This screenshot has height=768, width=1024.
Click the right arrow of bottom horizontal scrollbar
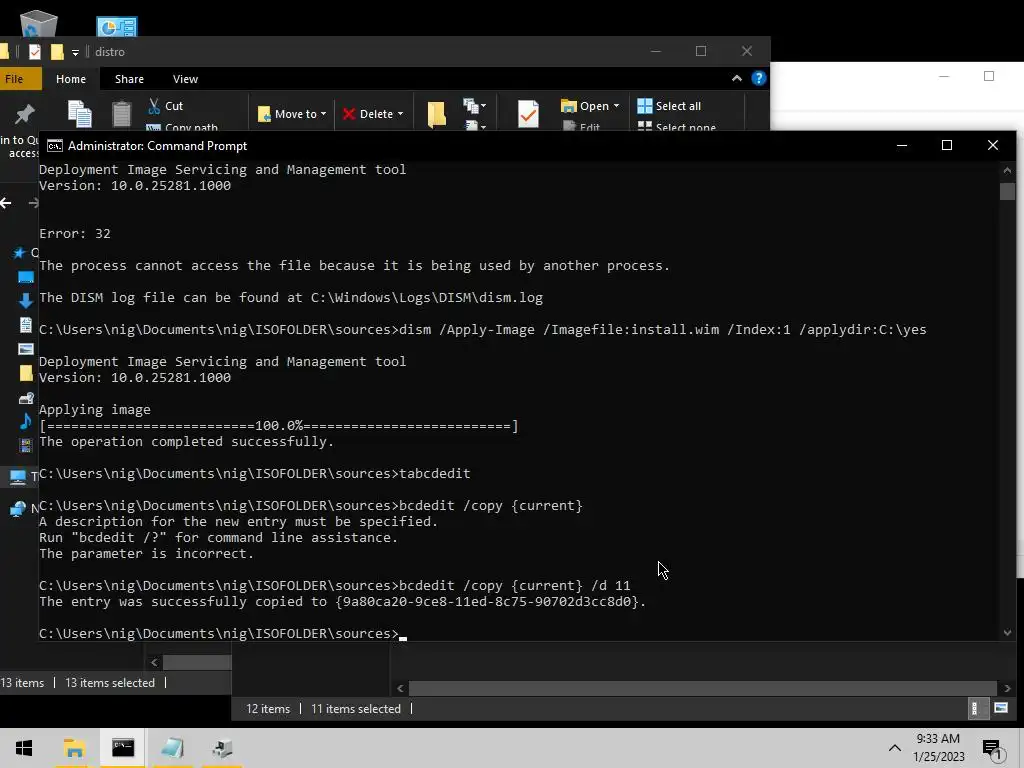pos(1007,688)
